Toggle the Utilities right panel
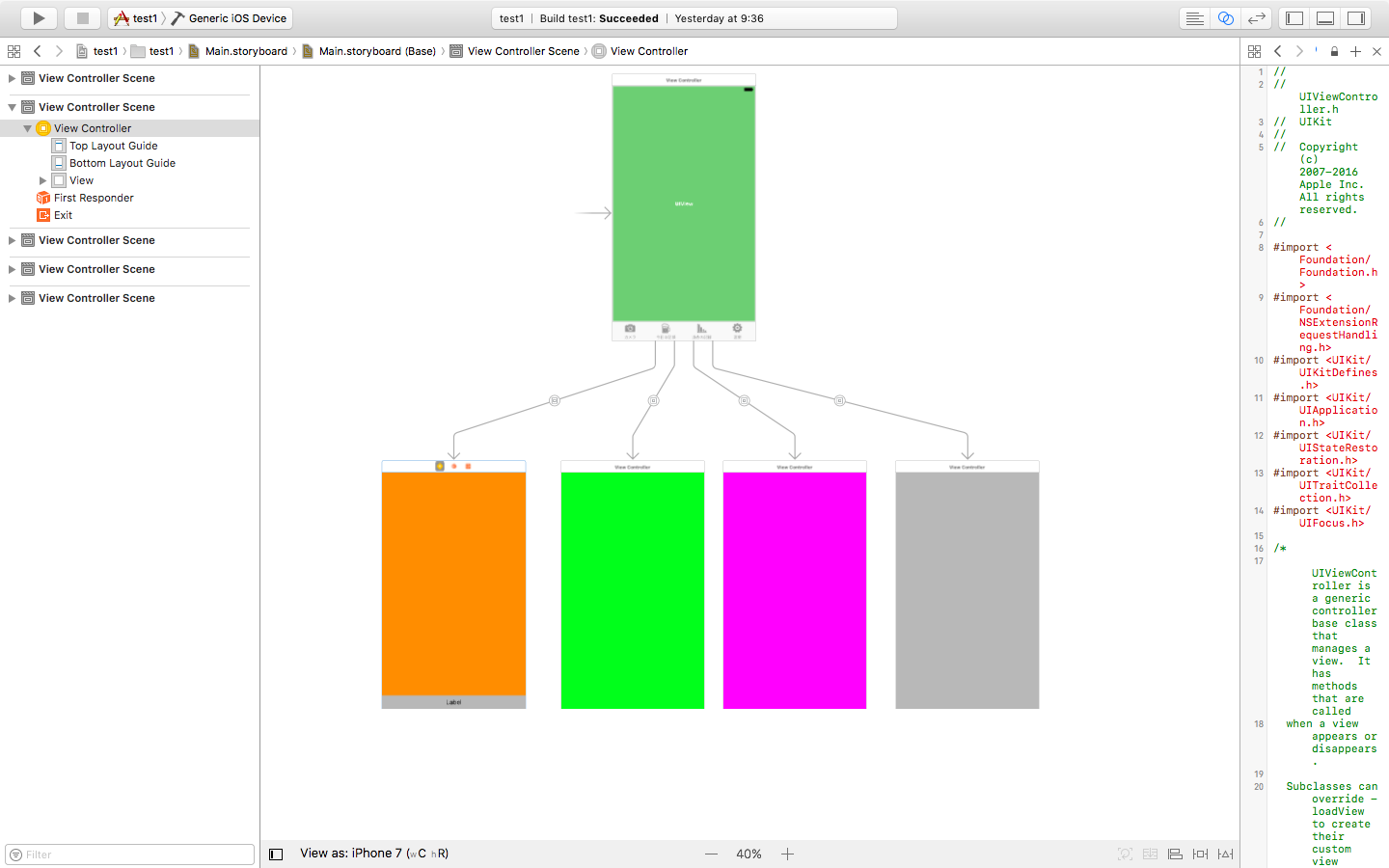 click(1356, 18)
